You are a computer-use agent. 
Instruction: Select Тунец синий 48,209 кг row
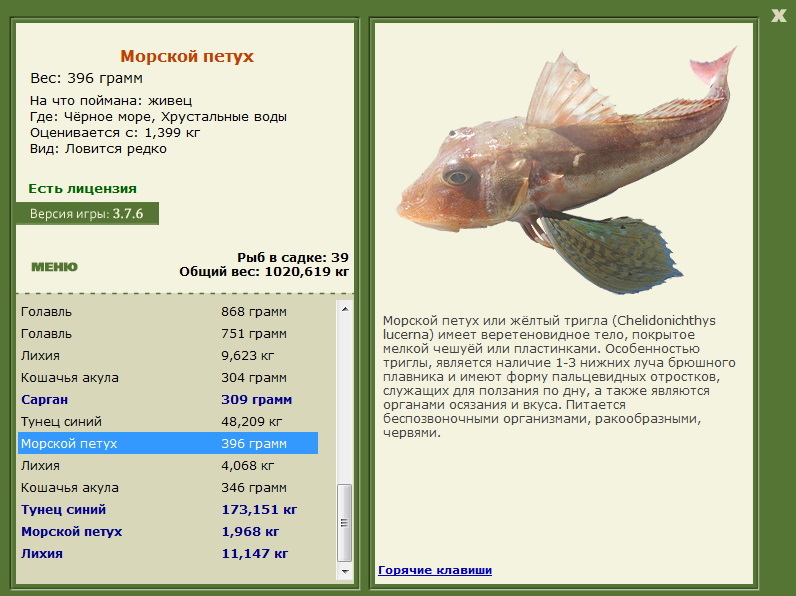(x=168, y=421)
